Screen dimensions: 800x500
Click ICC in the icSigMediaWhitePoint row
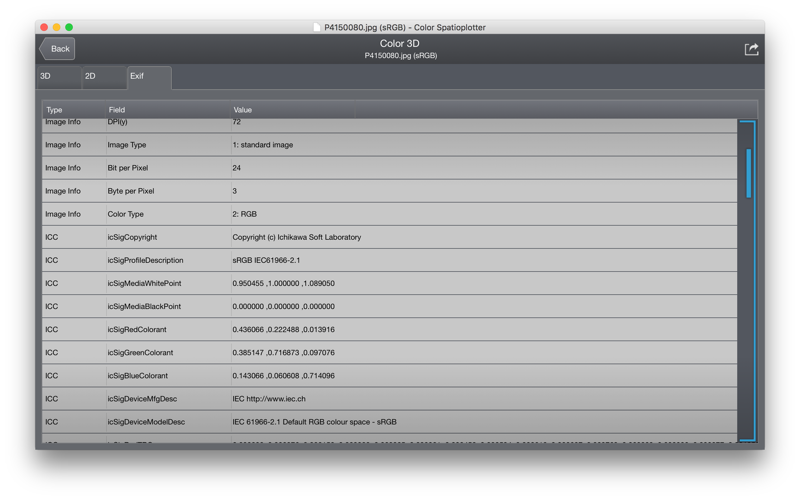pos(52,283)
